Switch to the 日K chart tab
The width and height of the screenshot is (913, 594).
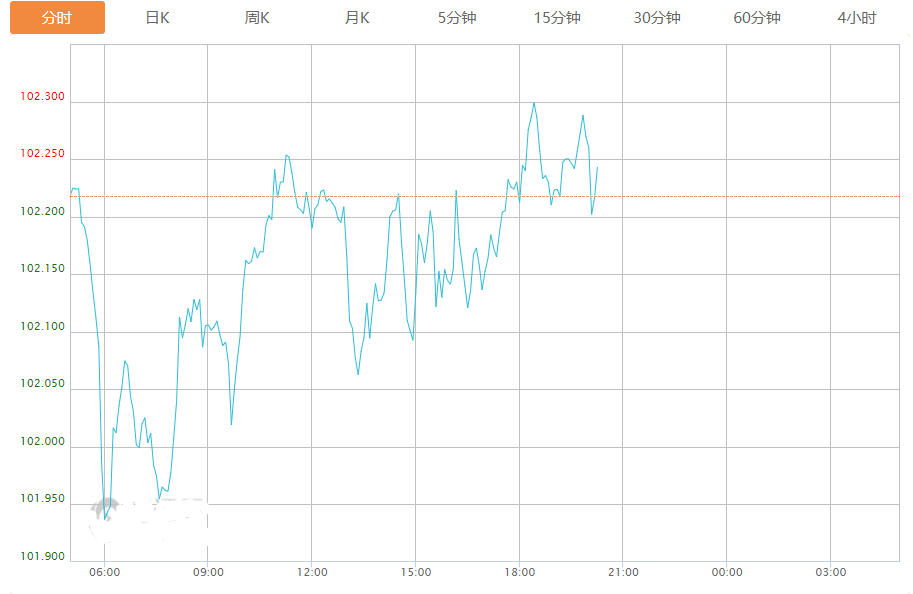point(157,18)
